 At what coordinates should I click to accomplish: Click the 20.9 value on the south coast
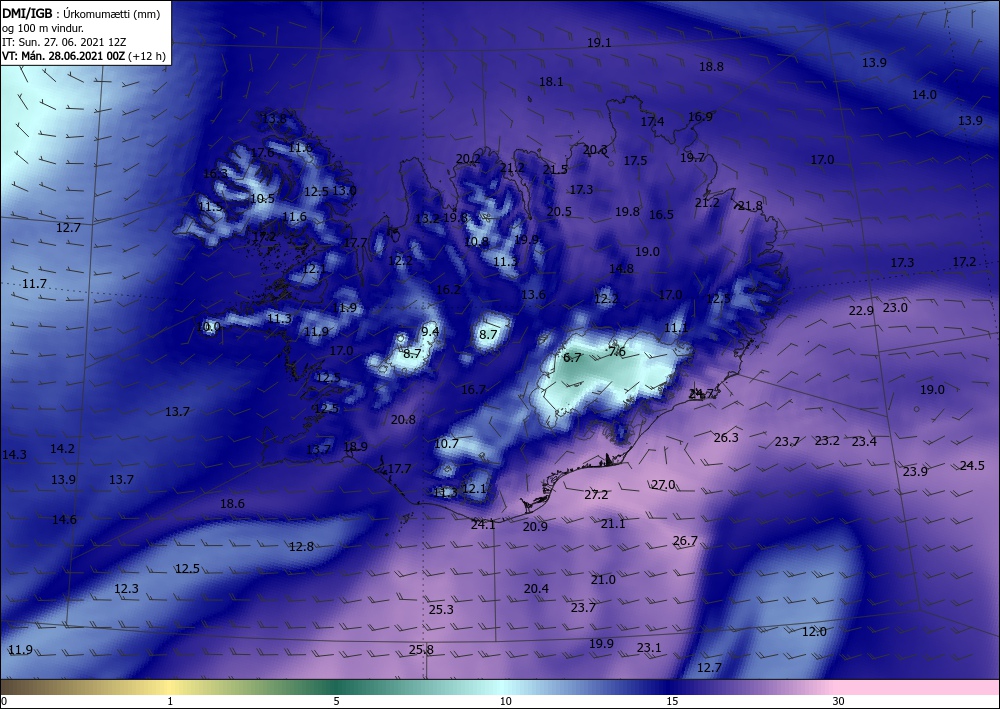pyautogui.click(x=535, y=526)
